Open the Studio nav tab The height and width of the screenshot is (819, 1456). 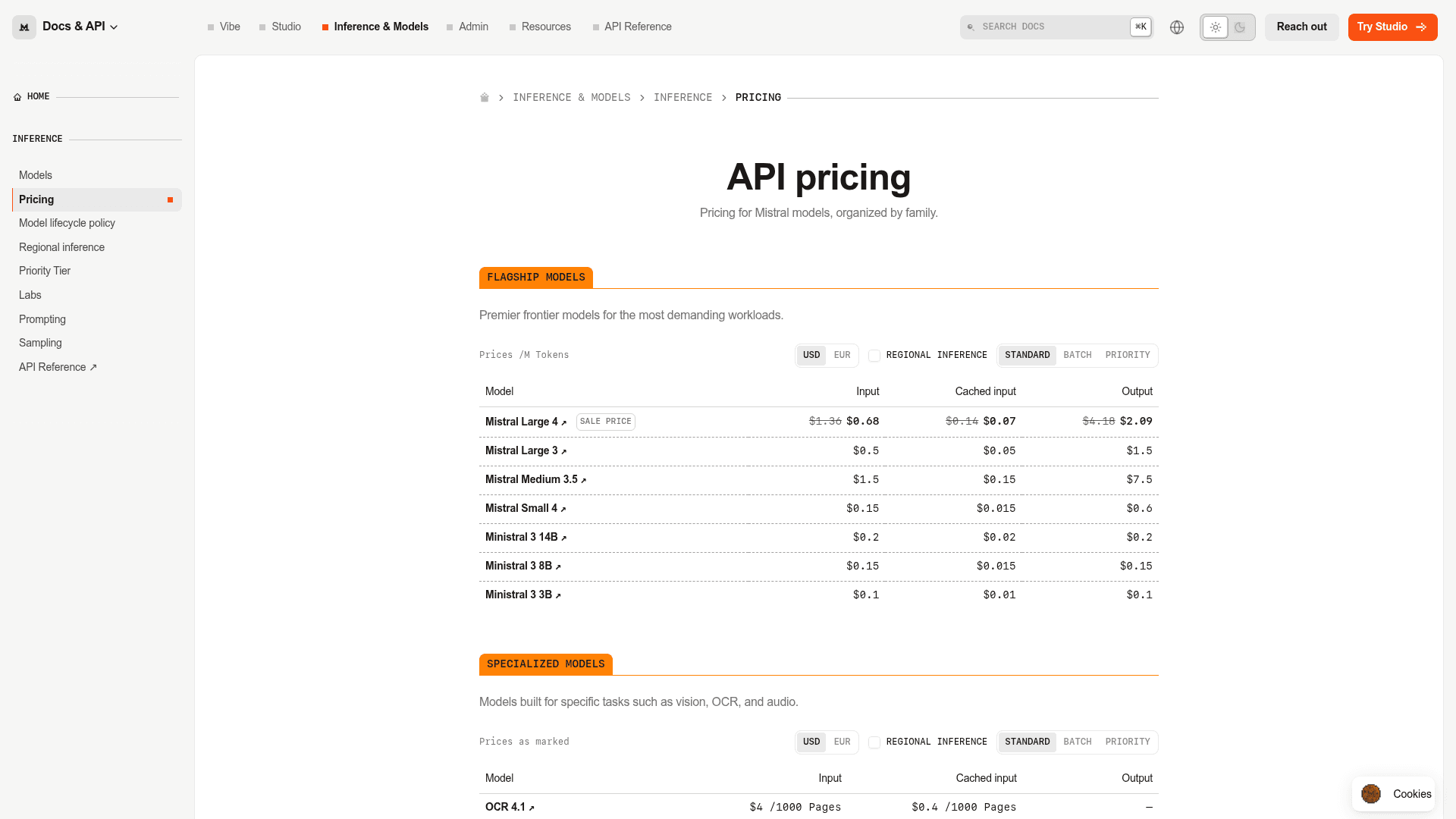coord(280,27)
